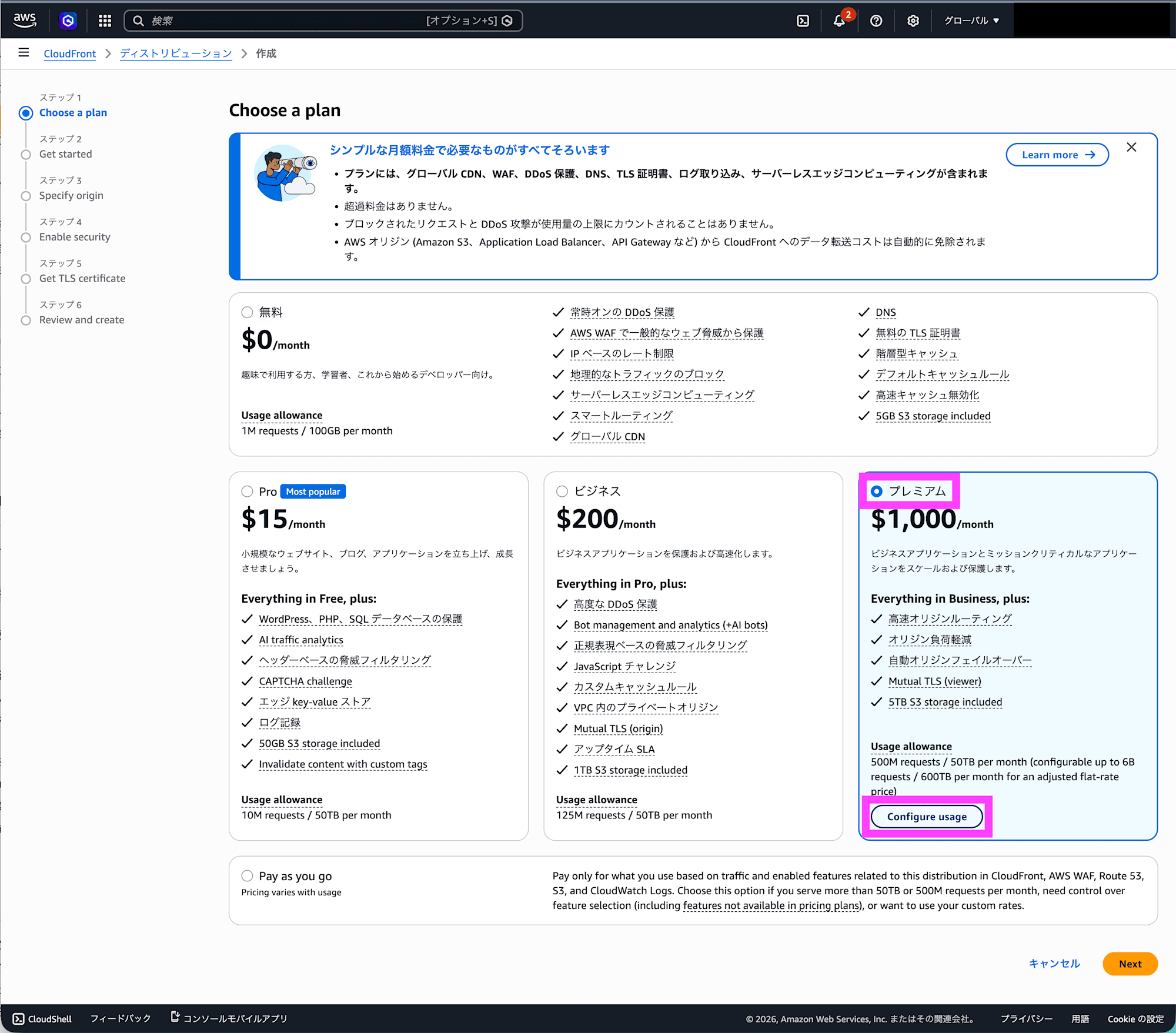Screen dimensions: 1176x1033
Task: Click the フィードバック footer link
Action: coord(121,1019)
